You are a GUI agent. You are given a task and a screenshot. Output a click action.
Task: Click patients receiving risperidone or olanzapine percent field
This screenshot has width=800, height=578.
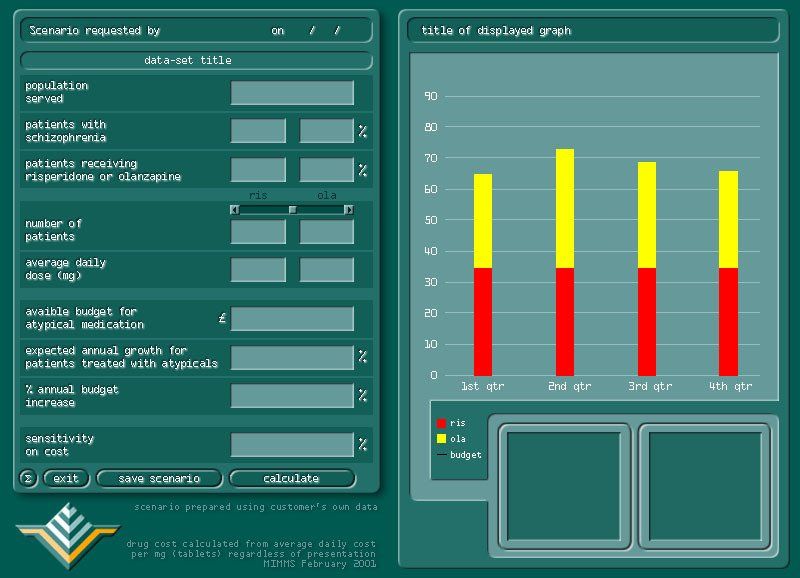pos(327,169)
